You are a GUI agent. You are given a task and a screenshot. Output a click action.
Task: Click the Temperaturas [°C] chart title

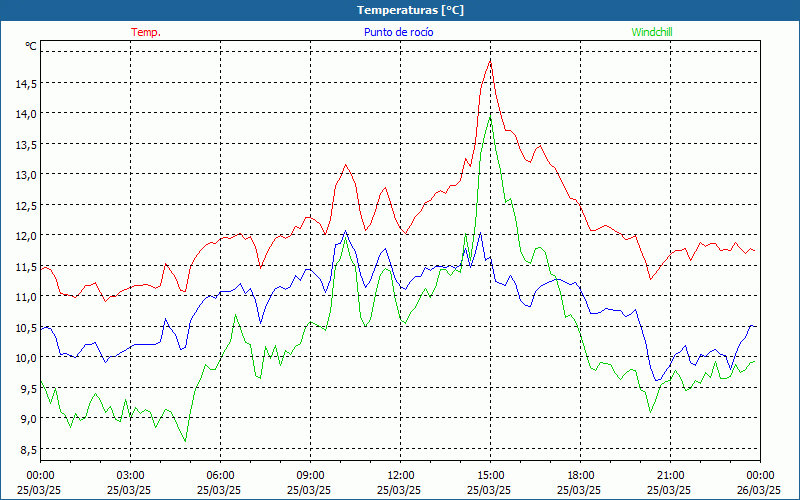pos(410,10)
